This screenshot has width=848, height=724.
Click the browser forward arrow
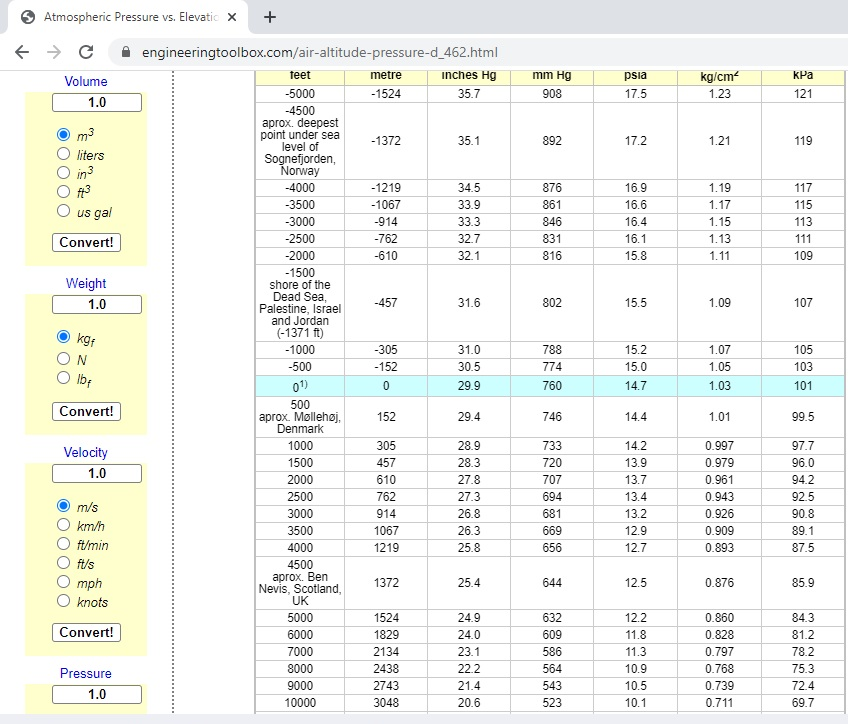click(x=54, y=52)
